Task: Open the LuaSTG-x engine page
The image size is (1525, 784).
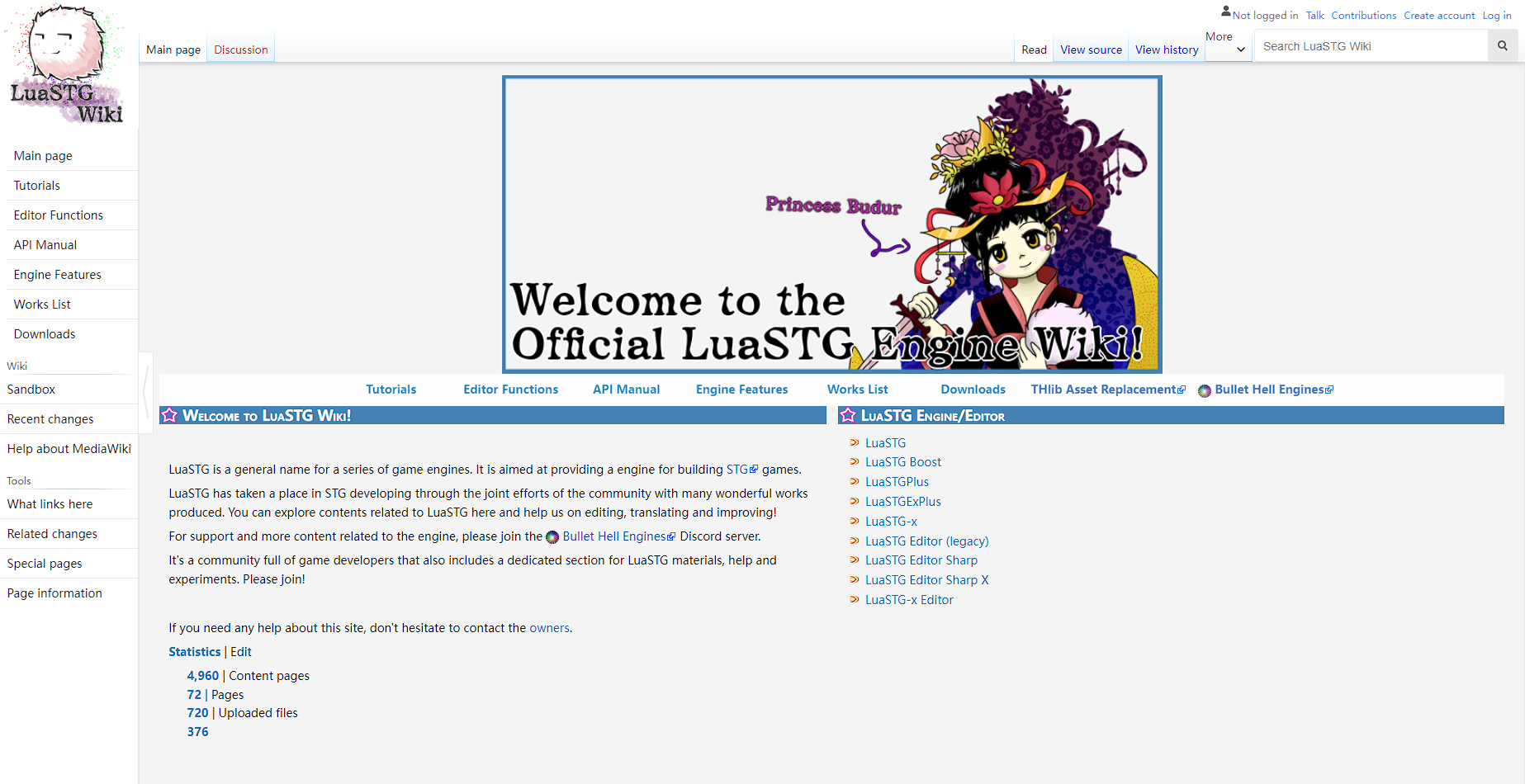Action: pos(891,522)
